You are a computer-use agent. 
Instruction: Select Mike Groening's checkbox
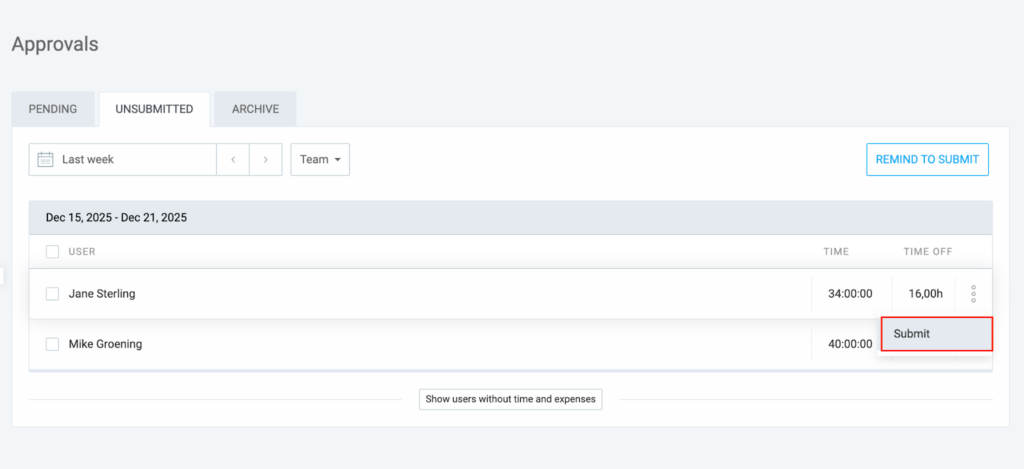(52, 344)
